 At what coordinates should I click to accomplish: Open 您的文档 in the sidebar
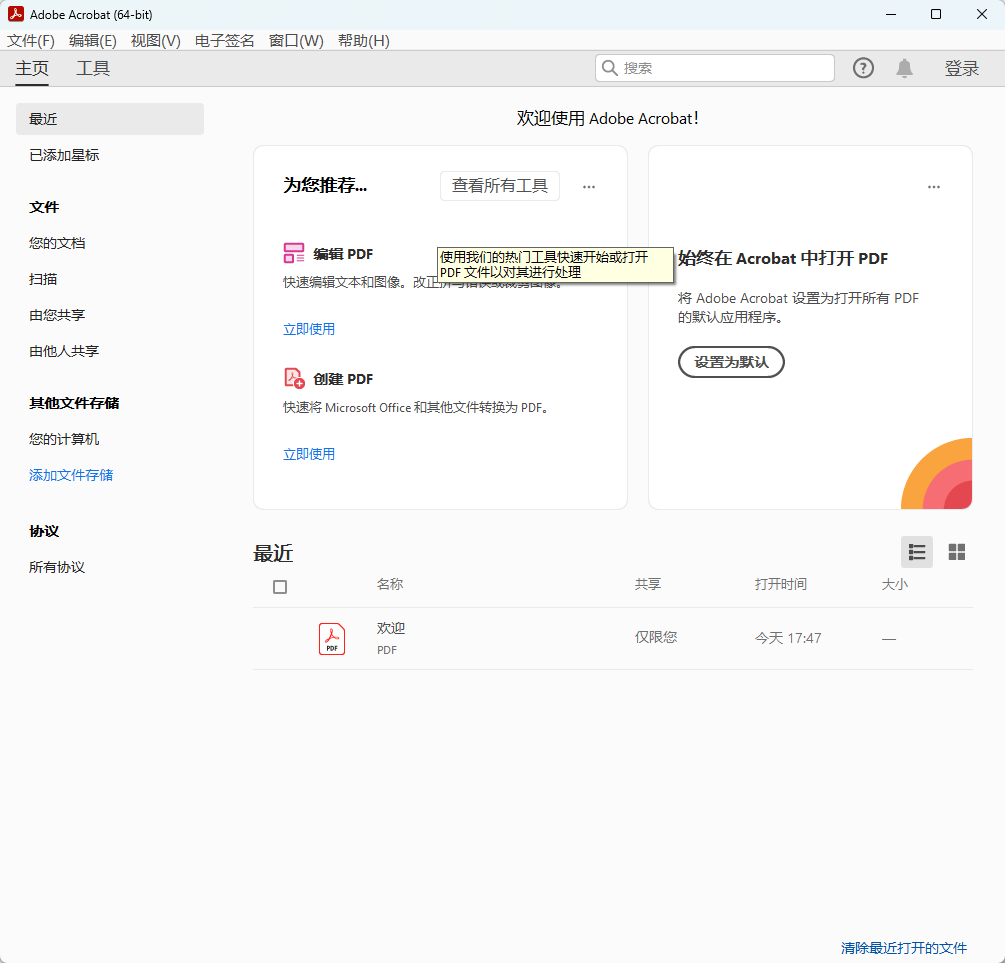click(57, 243)
